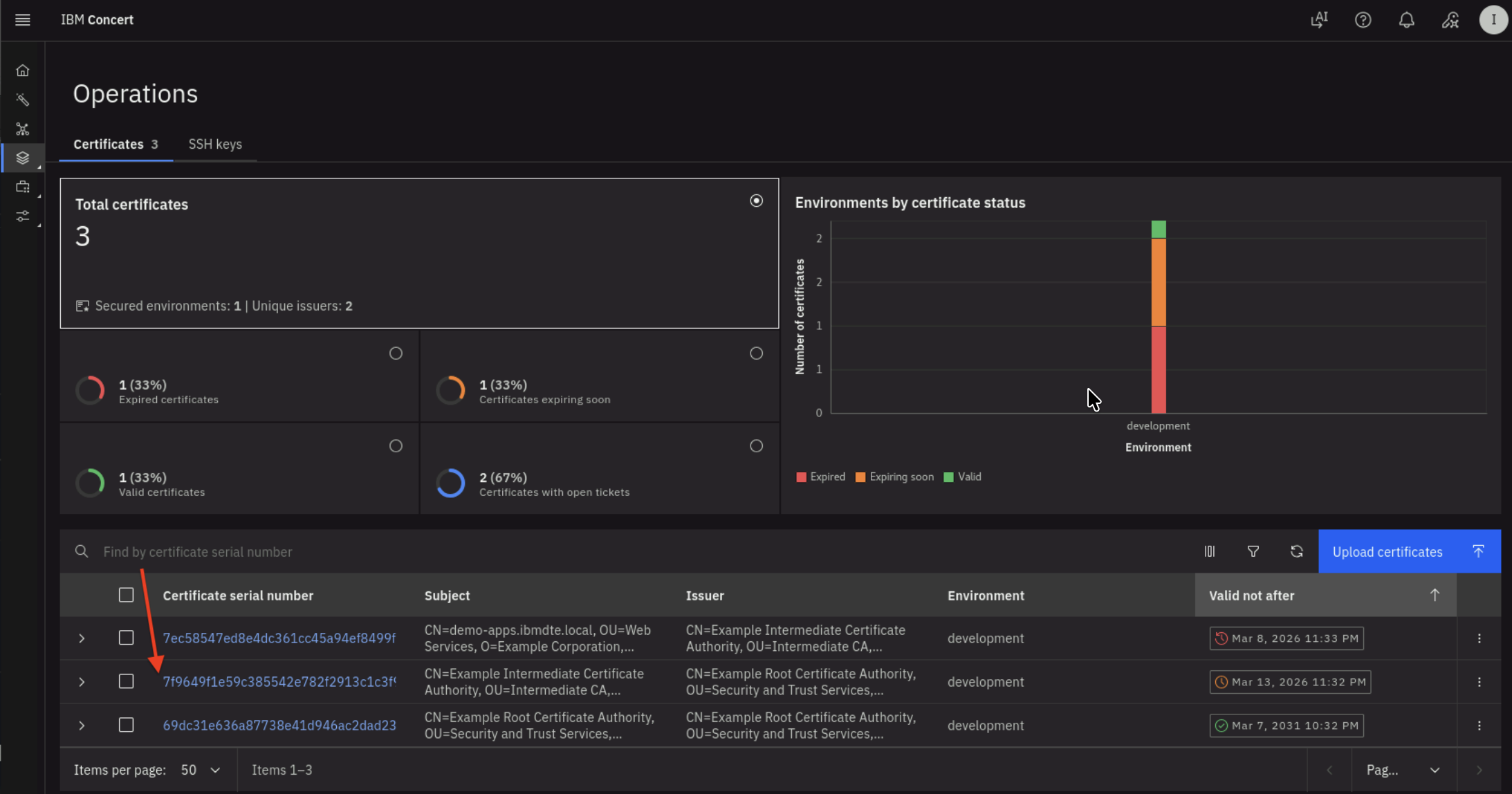Open the hamburger navigation menu
The width and height of the screenshot is (1512, 794).
pyautogui.click(x=23, y=20)
